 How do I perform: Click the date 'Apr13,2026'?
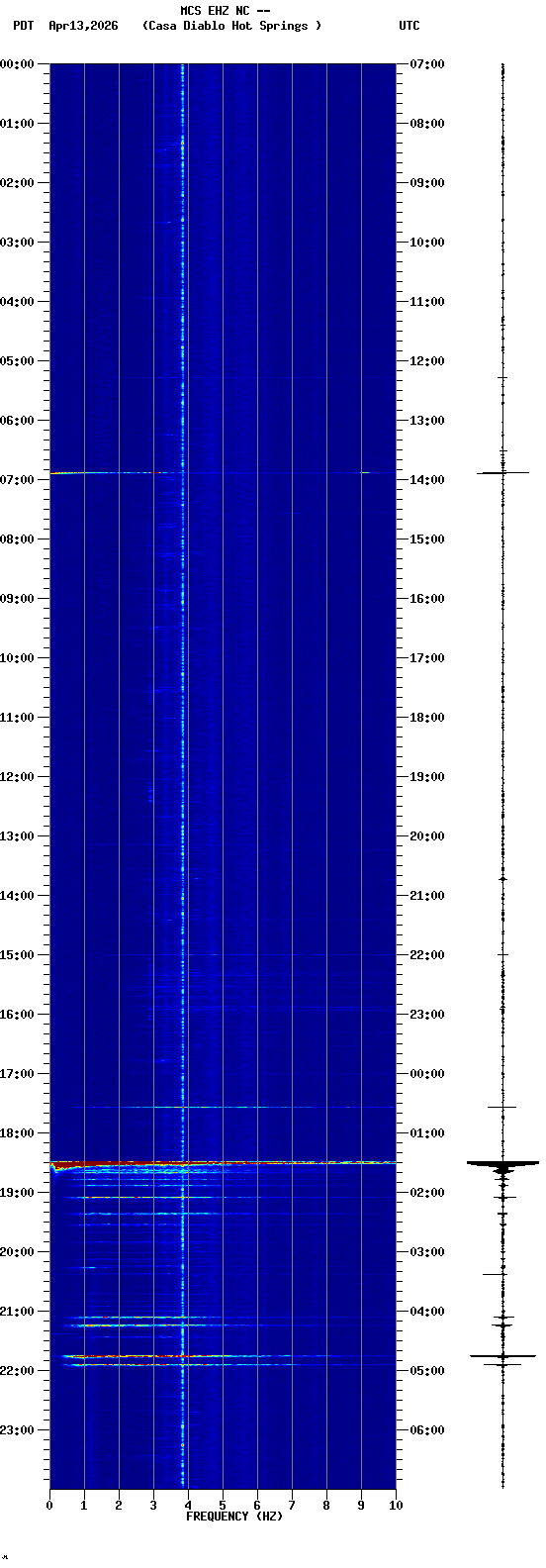point(83,26)
